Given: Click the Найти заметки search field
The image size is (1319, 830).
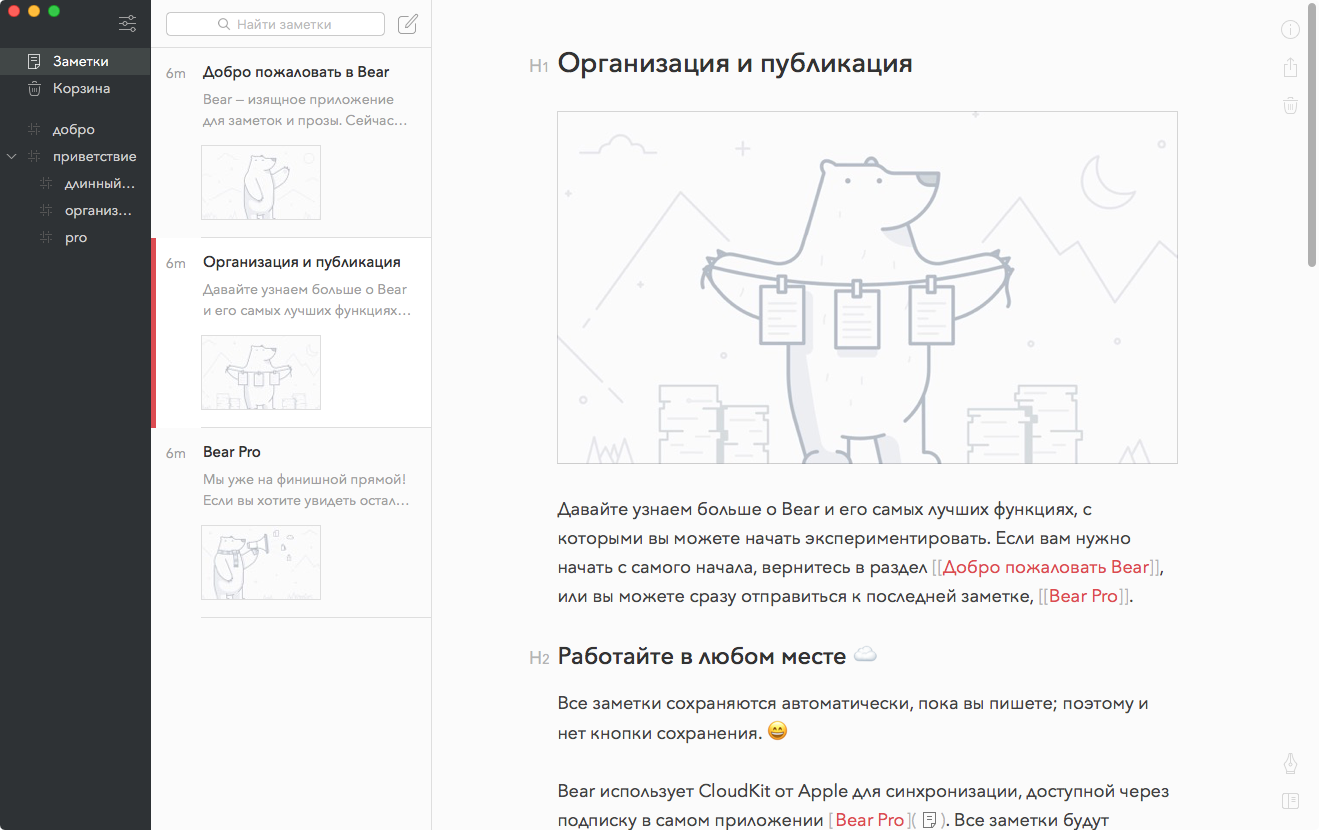Looking at the screenshot, I should click(275, 24).
